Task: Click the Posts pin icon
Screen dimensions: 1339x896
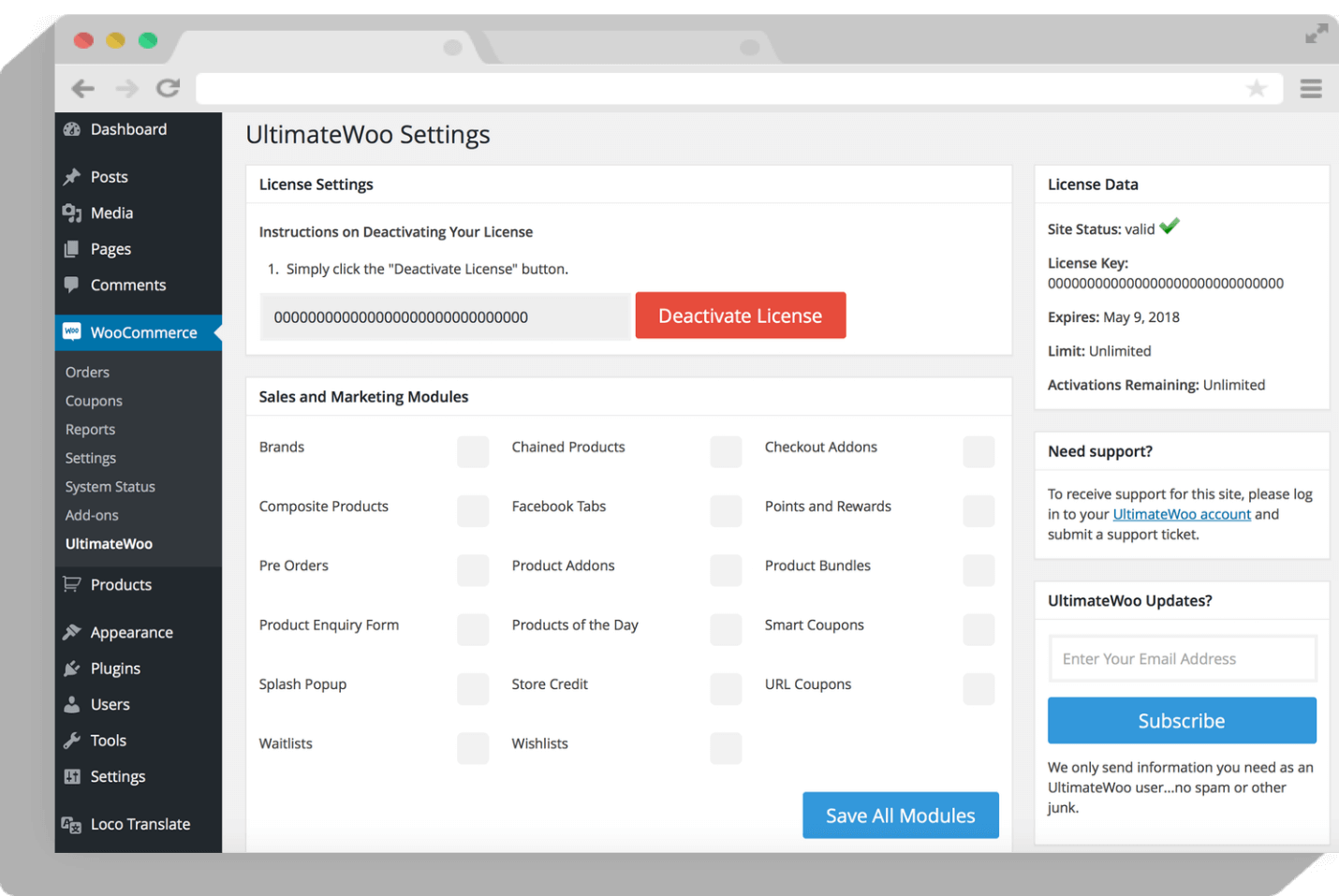Action: click(x=72, y=177)
